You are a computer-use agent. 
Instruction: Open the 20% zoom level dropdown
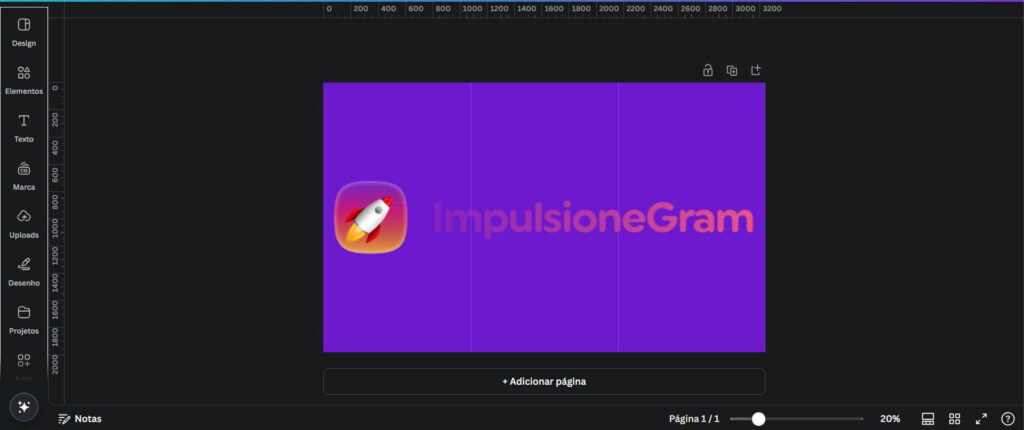pos(890,419)
